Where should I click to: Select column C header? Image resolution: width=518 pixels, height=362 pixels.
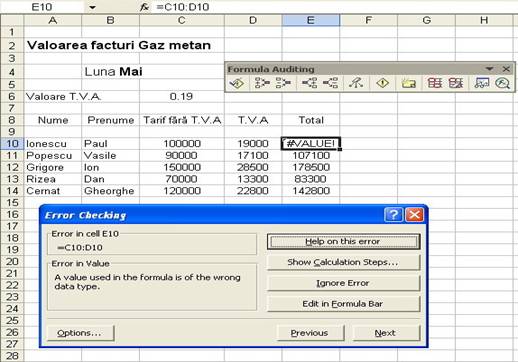click(182, 20)
